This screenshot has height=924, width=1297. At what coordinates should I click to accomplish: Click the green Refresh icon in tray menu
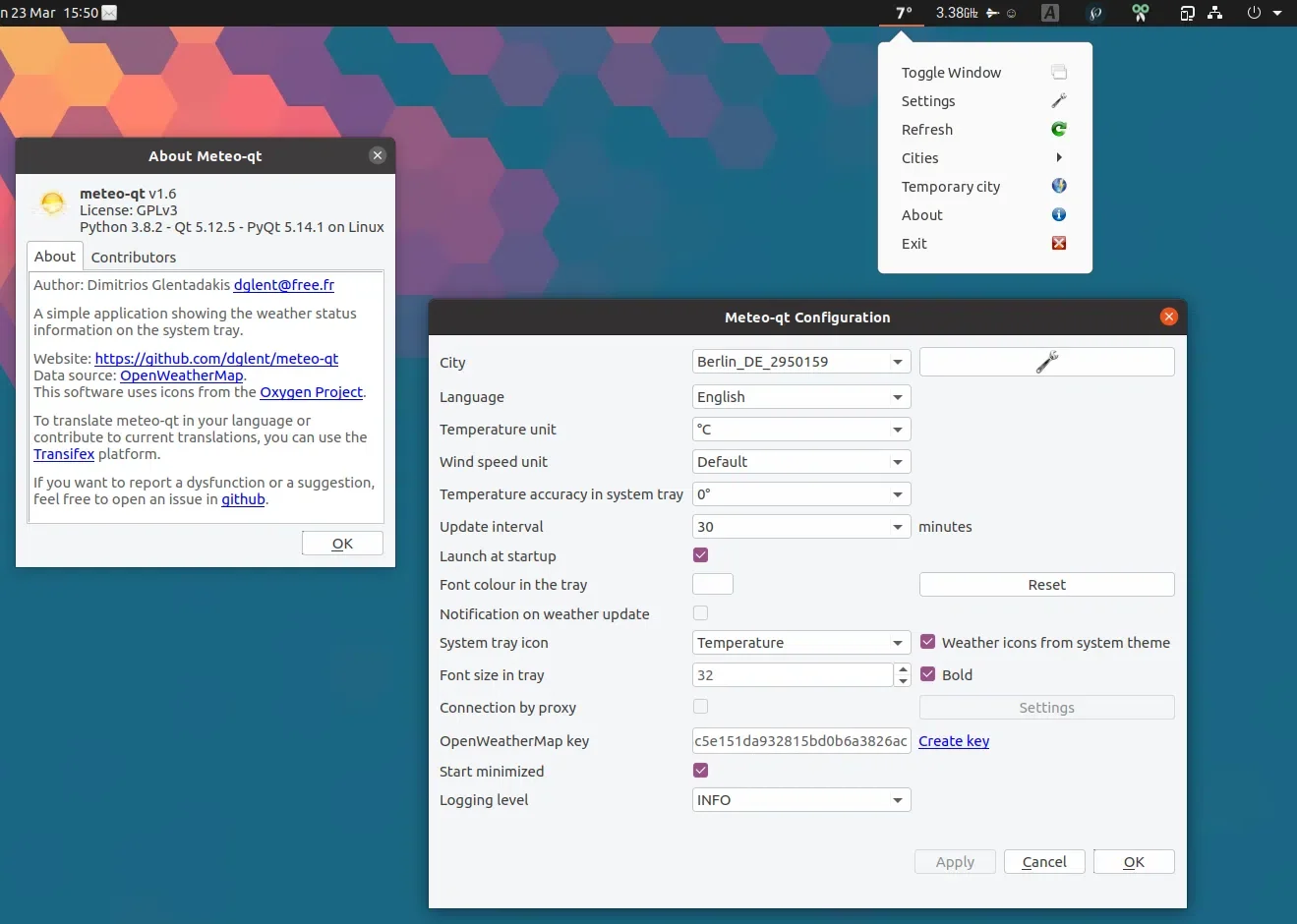(1059, 129)
